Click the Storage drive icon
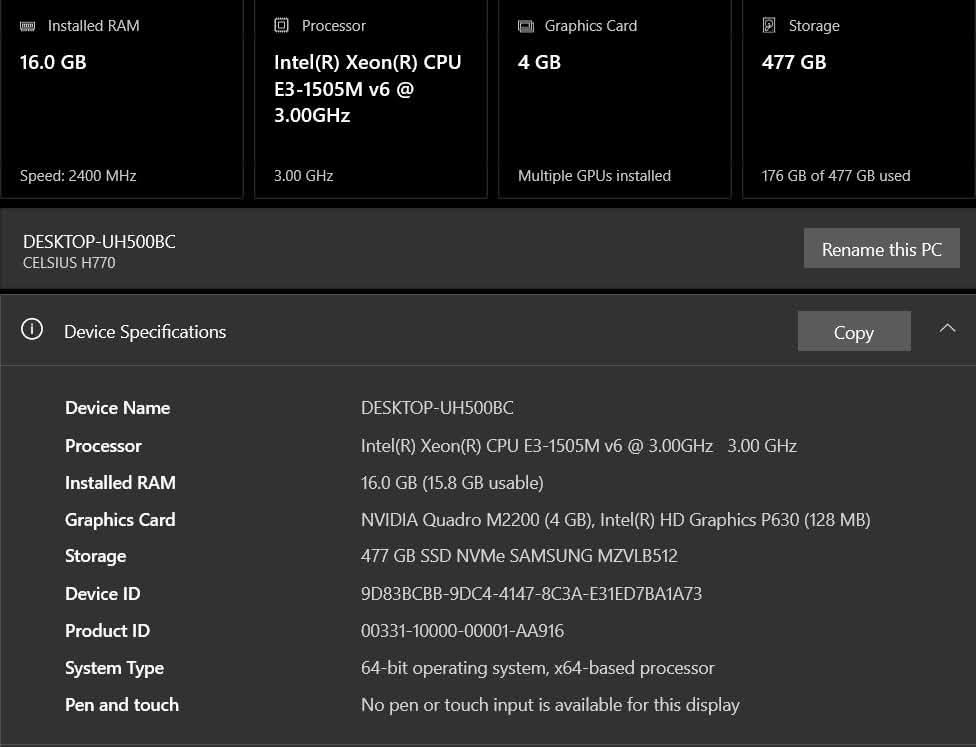This screenshot has height=747, width=976. (769, 25)
